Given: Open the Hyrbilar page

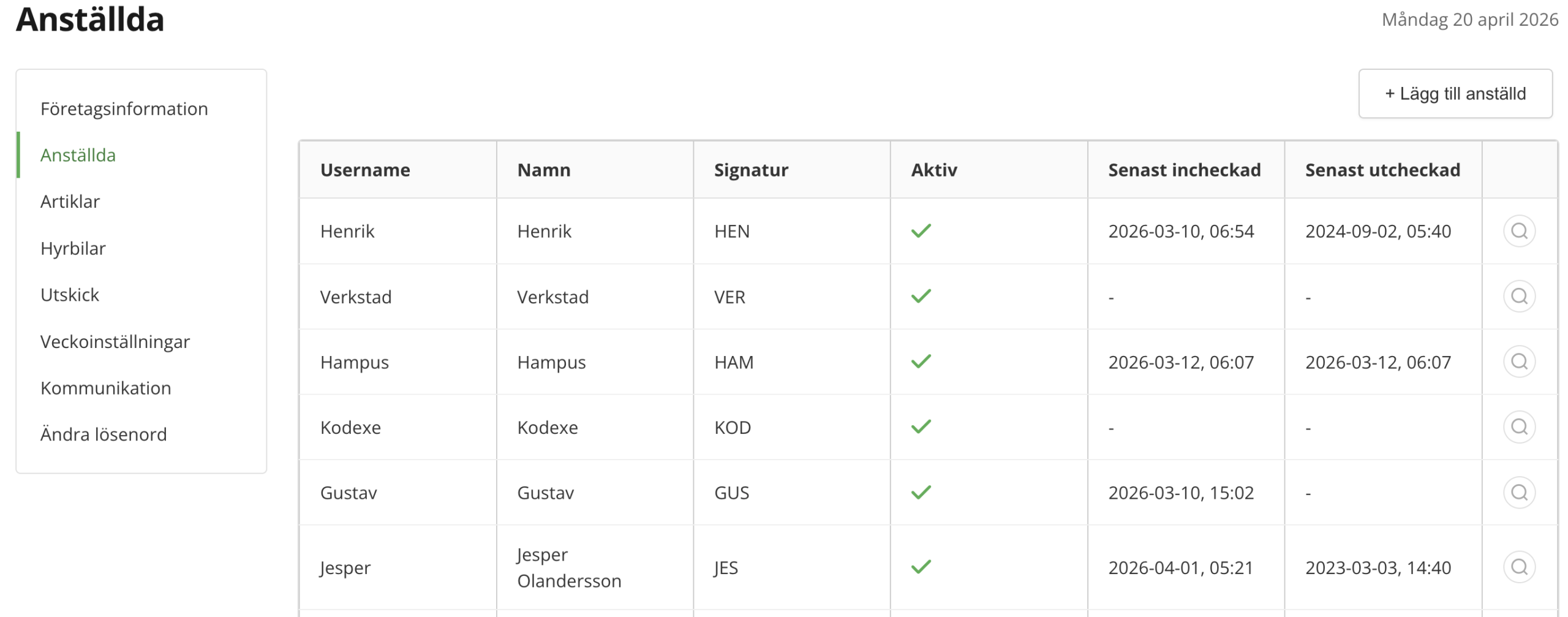Looking at the screenshot, I should (73, 248).
